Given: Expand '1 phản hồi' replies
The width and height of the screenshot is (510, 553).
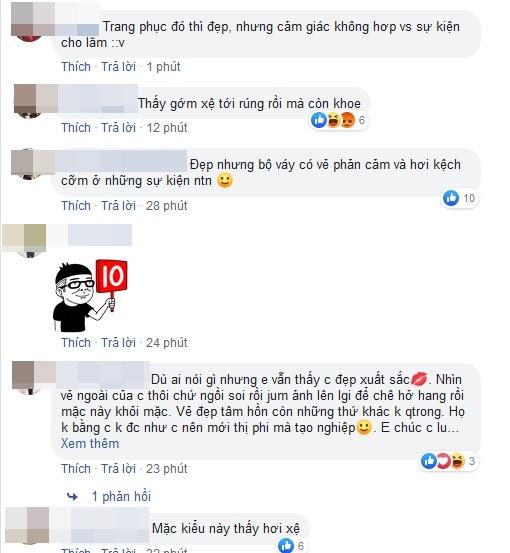Looking at the screenshot, I should pyautogui.click(x=121, y=497).
